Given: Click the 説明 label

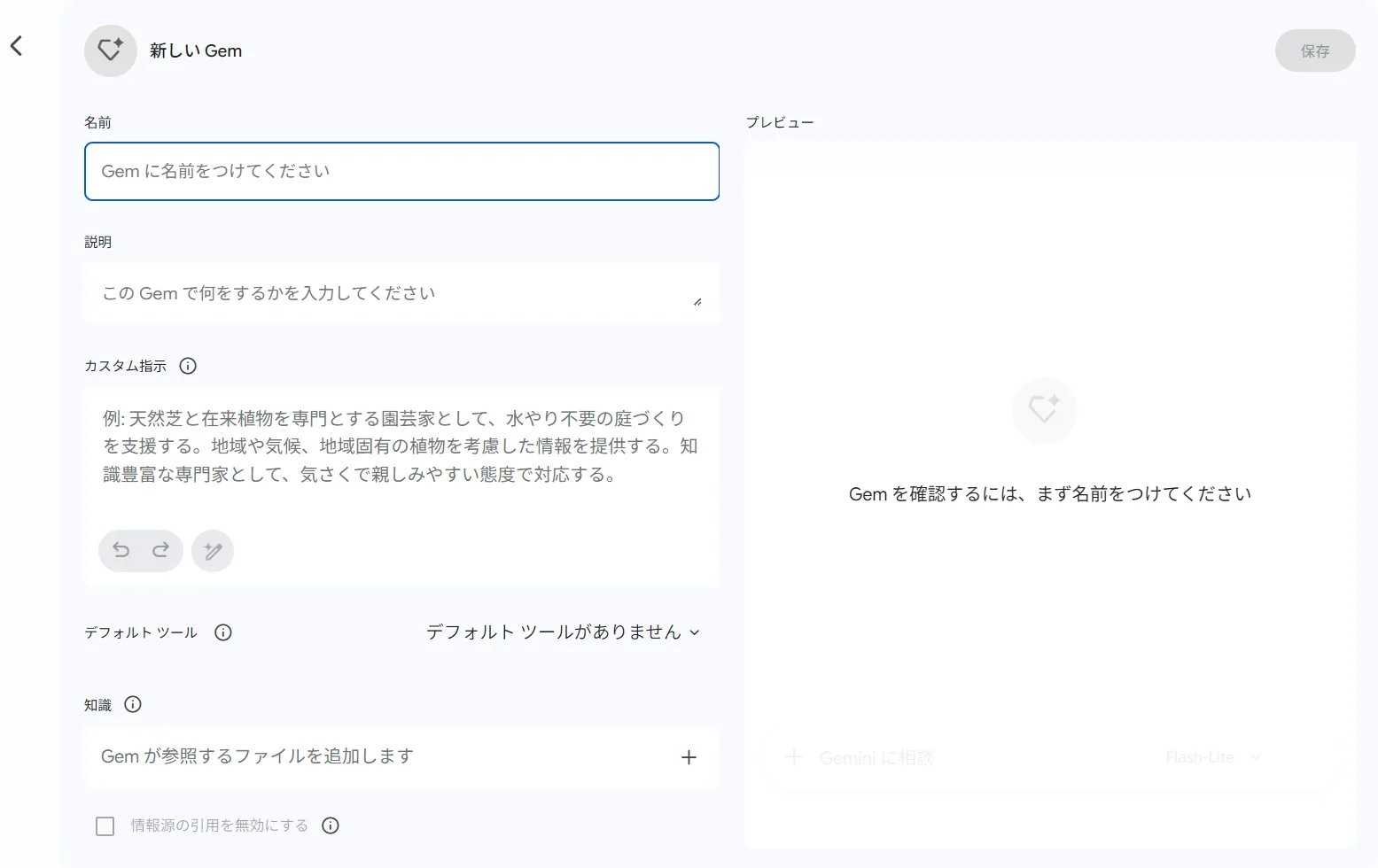Looking at the screenshot, I should coord(97,242).
